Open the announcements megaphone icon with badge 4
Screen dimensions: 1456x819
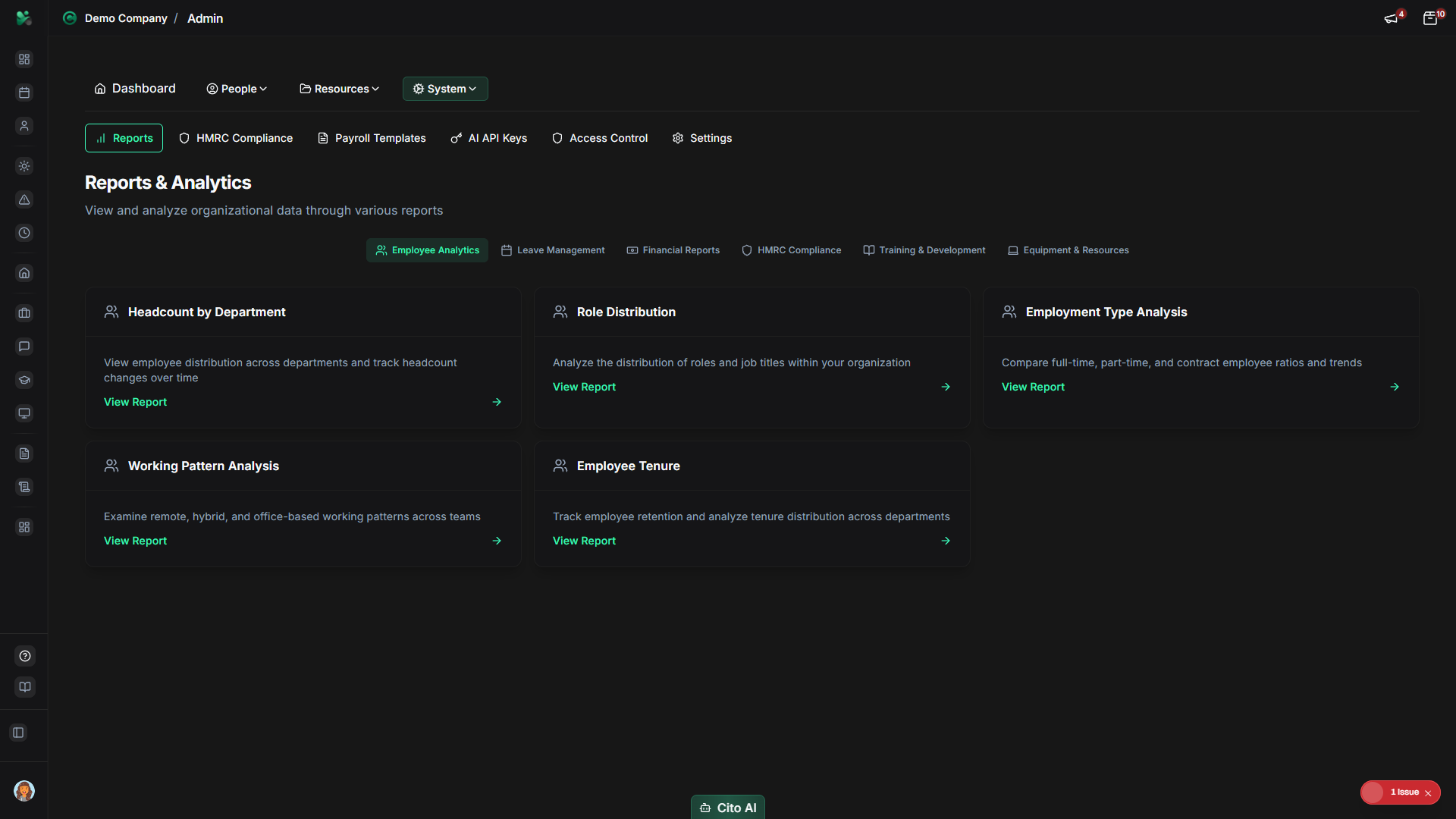[x=1392, y=18]
